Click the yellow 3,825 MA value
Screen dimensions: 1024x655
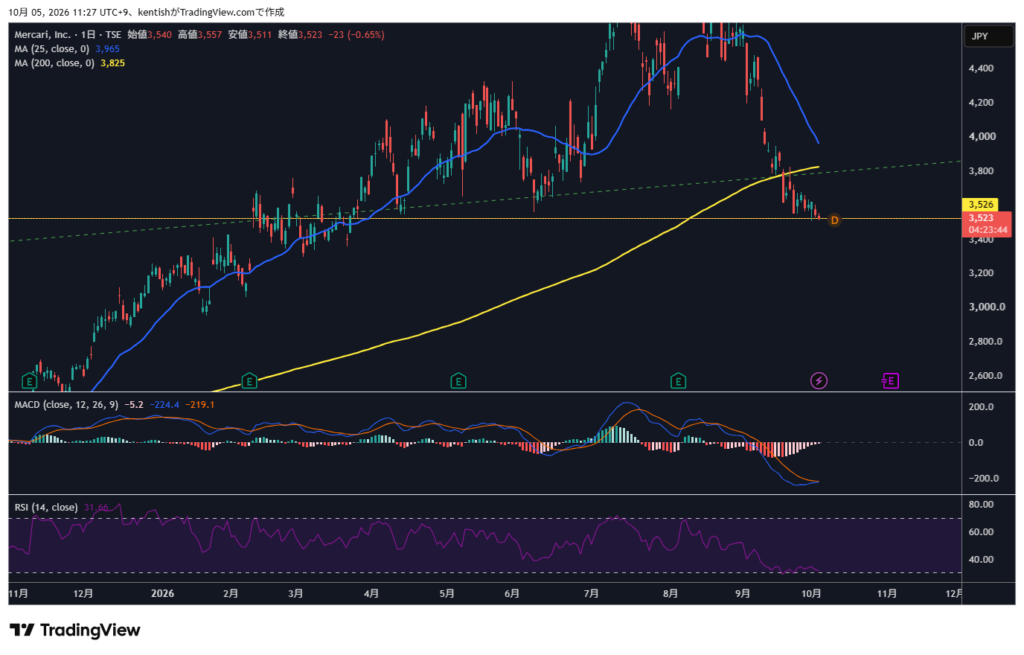pyautogui.click(x=112, y=63)
